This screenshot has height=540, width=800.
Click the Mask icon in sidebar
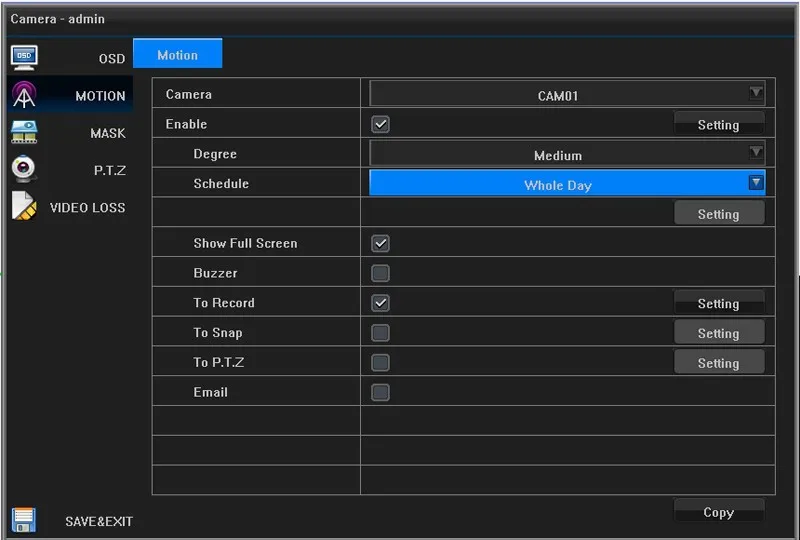pyautogui.click(x=24, y=132)
